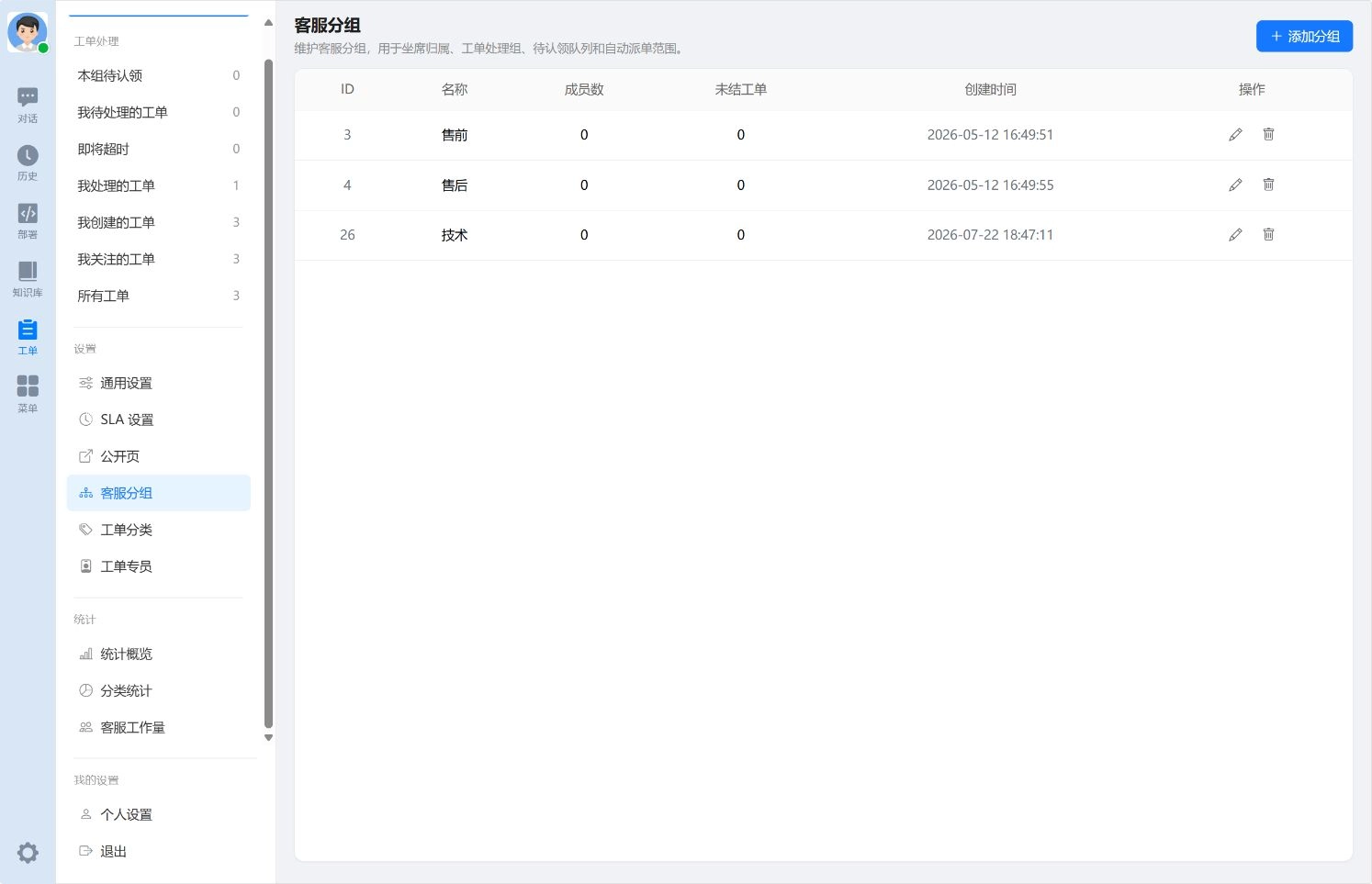Click creation time 2026-05-12 16:49:55

[x=990, y=185]
